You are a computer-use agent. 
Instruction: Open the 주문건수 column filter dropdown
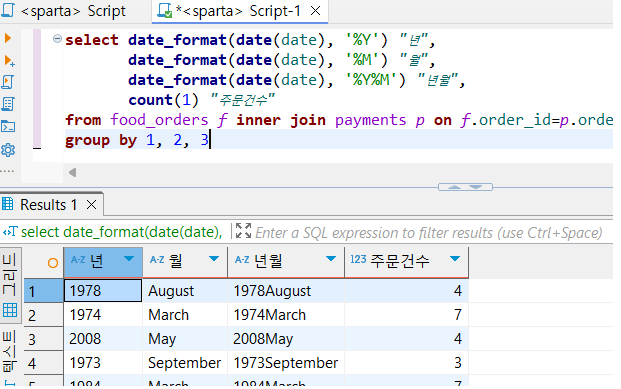click(x=455, y=259)
